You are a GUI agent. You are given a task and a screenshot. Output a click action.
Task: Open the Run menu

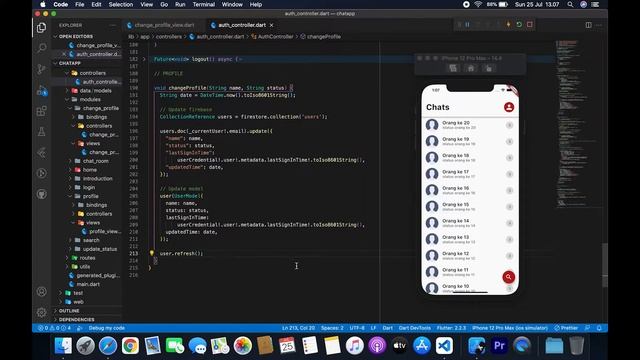click(x=180, y=4)
